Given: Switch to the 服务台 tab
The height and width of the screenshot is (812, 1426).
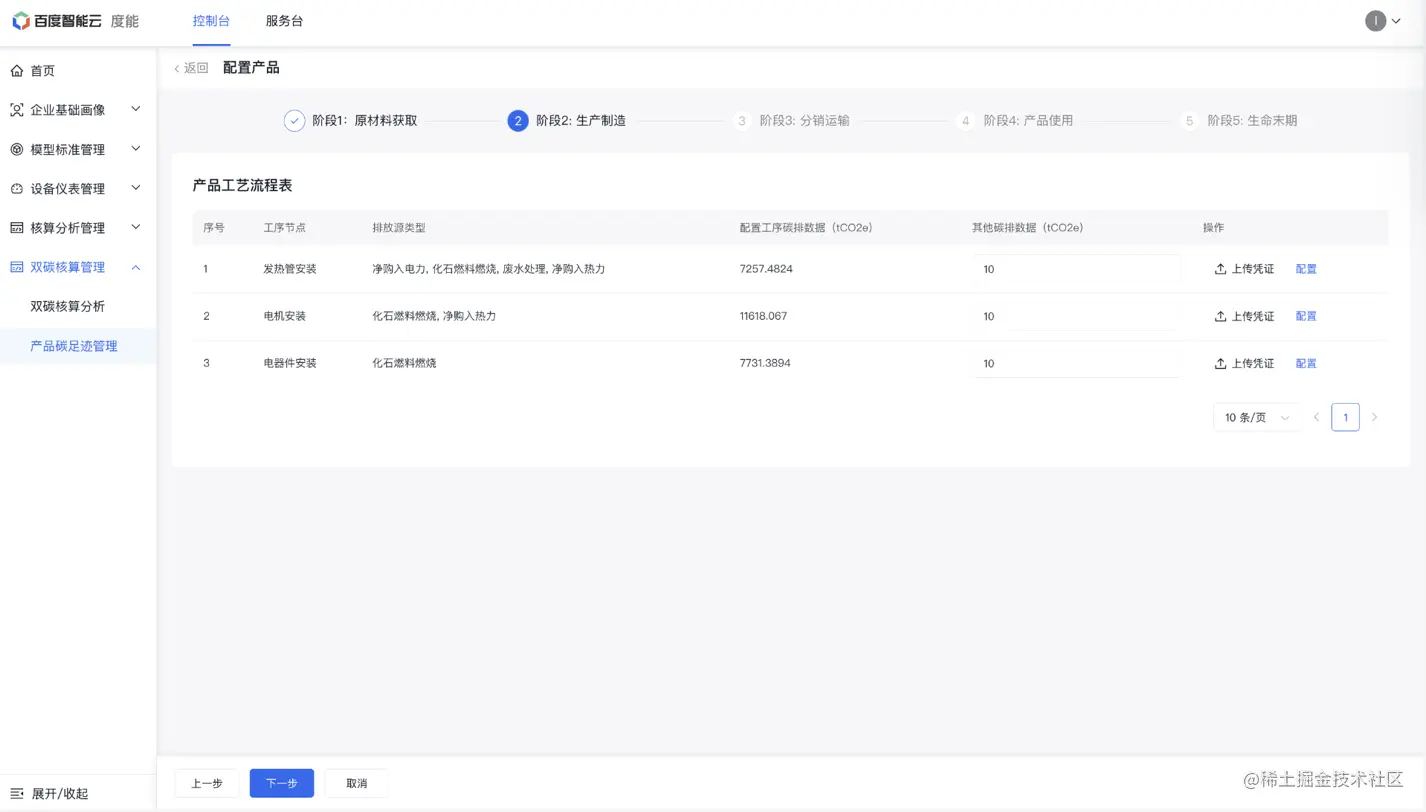Looking at the screenshot, I should (284, 21).
